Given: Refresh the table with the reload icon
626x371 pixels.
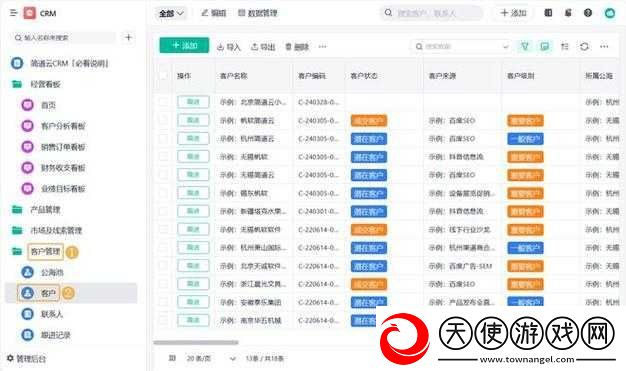Looking at the screenshot, I should coord(584,46).
